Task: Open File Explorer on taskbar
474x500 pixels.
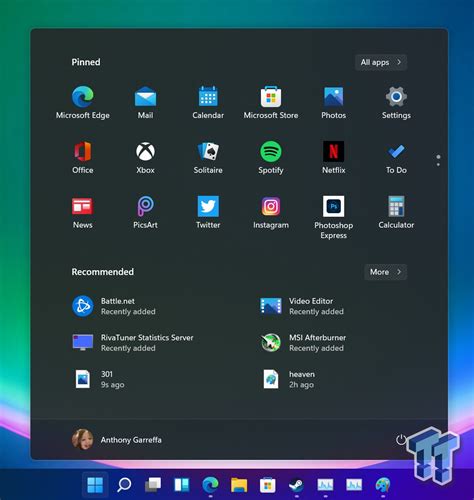Action: pos(239,485)
